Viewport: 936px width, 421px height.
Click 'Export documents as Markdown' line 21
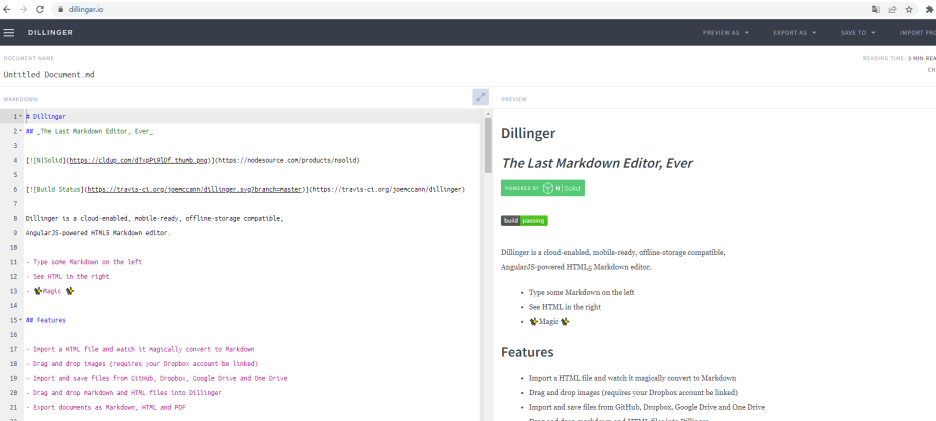click(x=106, y=407)
